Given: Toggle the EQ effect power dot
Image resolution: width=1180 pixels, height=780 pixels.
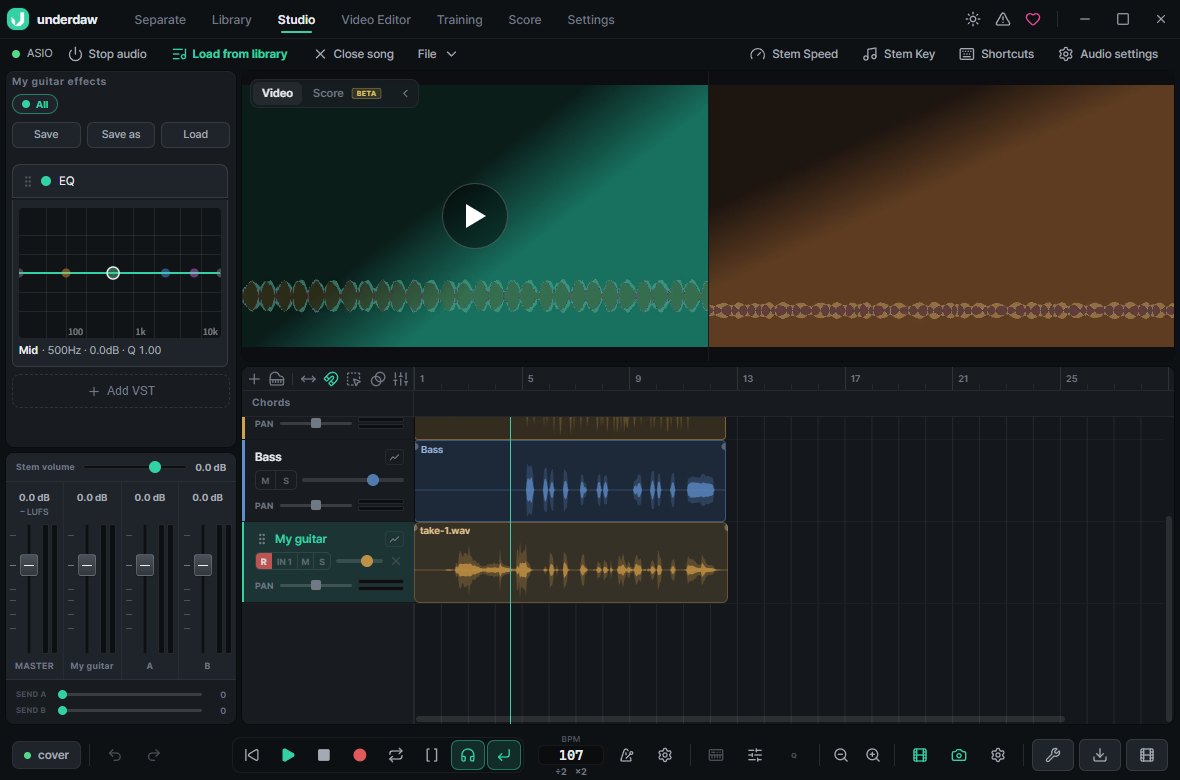Looking at the screenshot, I should [x=46, y=181].
